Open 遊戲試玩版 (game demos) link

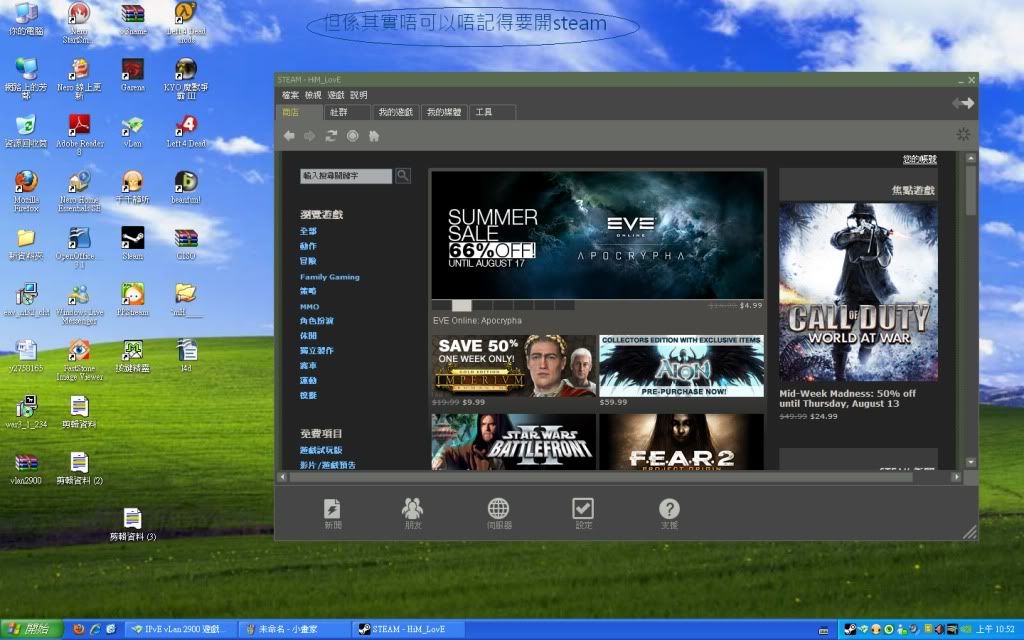tap(321, 450)
